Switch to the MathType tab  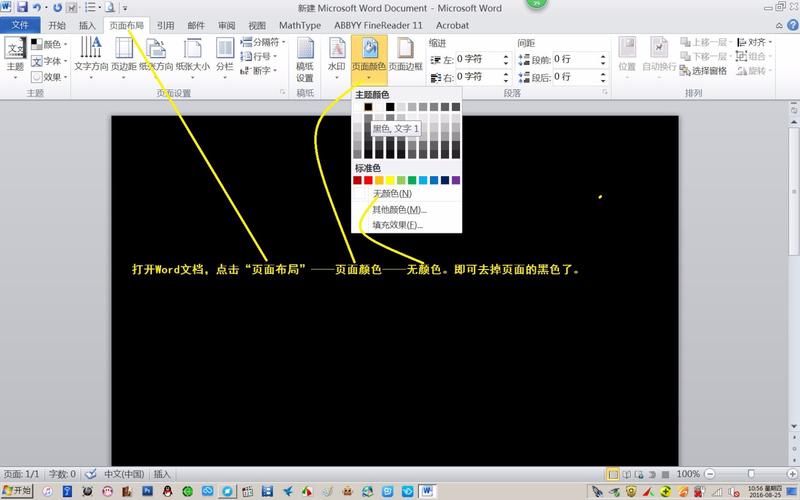point(300,25)
